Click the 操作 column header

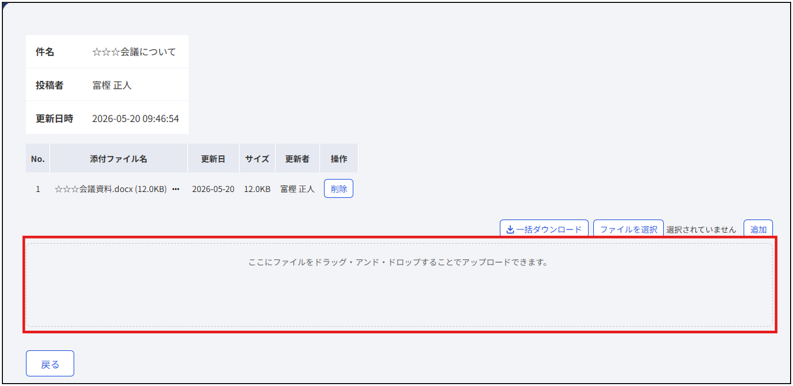click(x=339, y=158)
